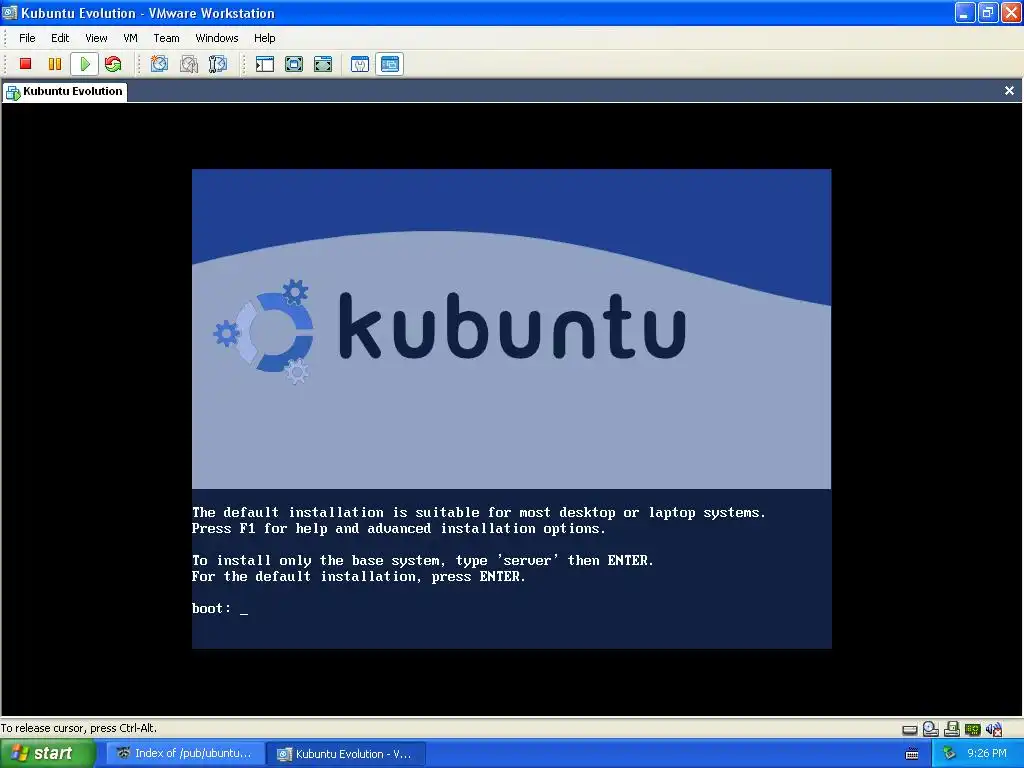Click the Kubuntu Evolution taskbar button
This screenshot has height=768, width=1024.
click(x=346, y=754)
